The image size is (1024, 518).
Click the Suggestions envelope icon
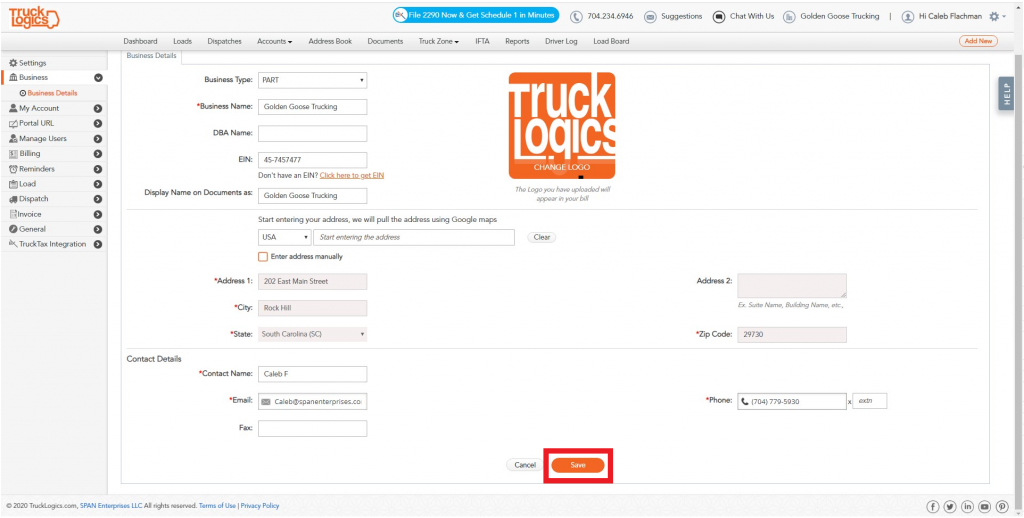650,16
